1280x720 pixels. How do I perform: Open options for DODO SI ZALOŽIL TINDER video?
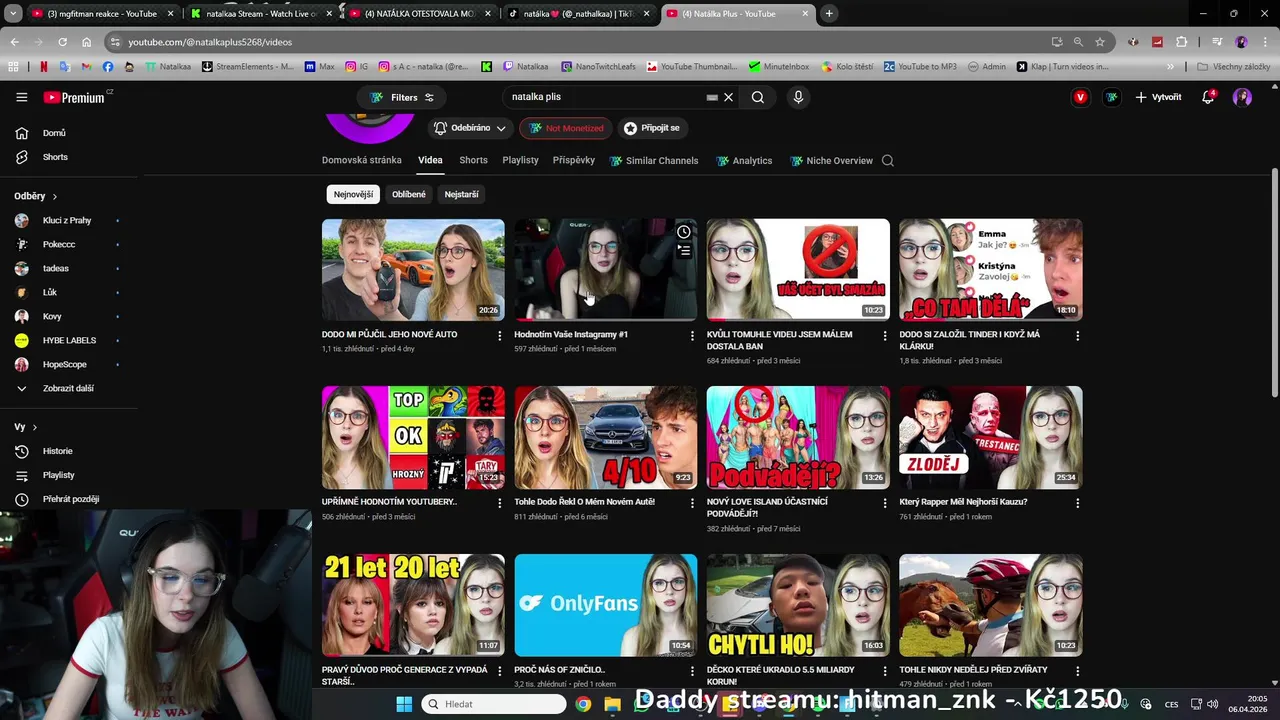tap(1077, 336)
